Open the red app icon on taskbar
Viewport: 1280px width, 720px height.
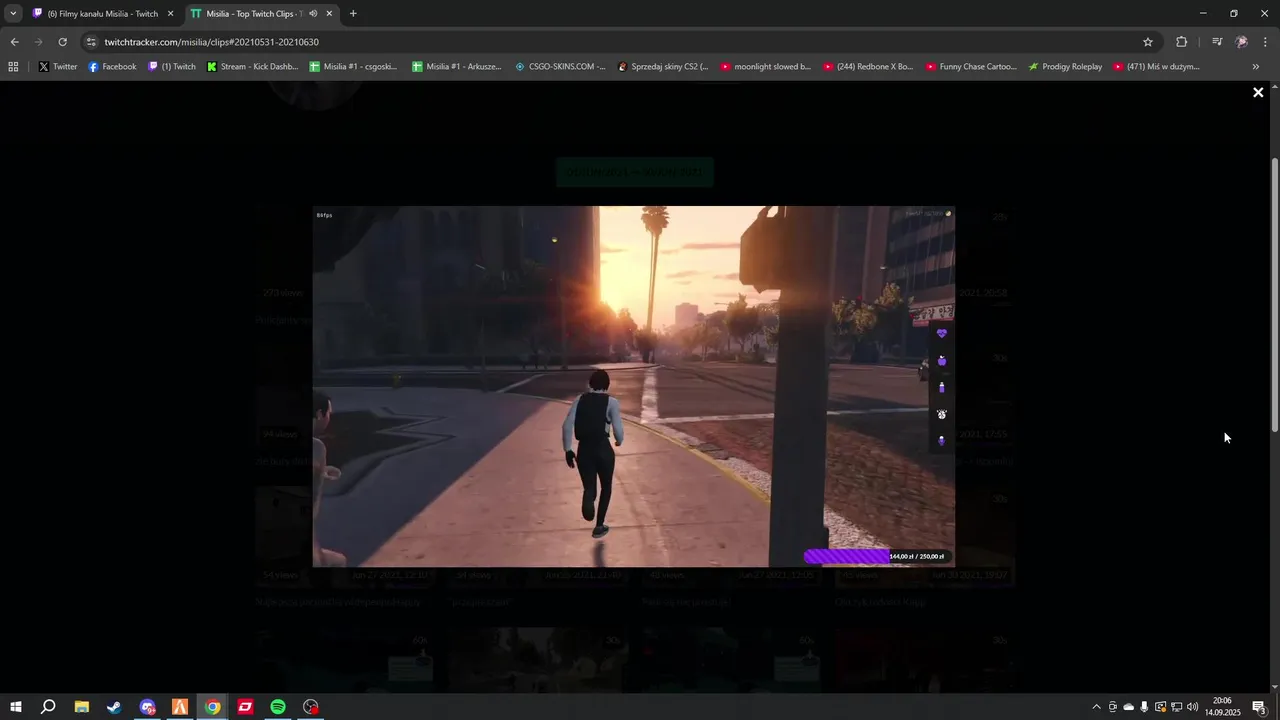[246, 707]
